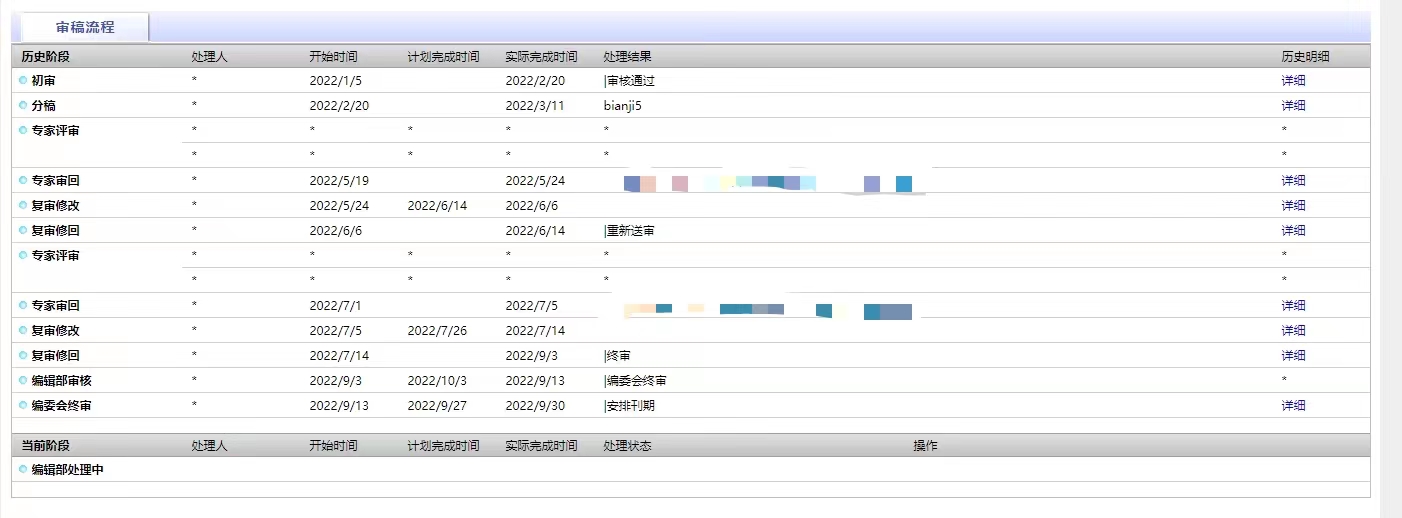Click the |审核通过 result text
1402x518 pixels.
click(x=629, y=81)
